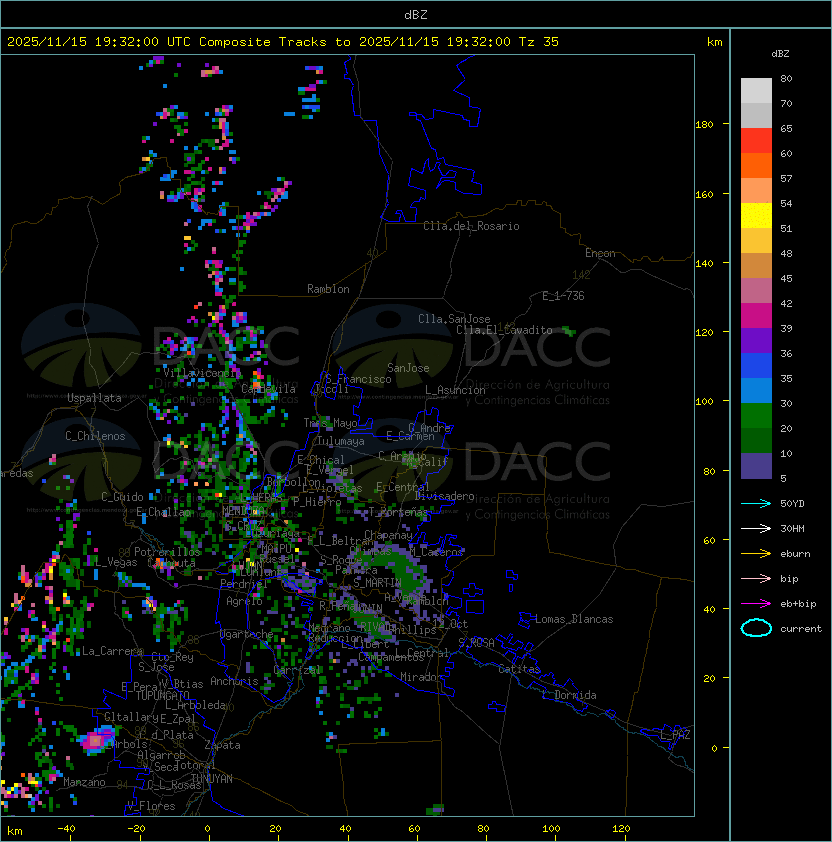Click the magenta storm cell near Arbols
This screenshot has width=832, height=842.
[96, 741]
